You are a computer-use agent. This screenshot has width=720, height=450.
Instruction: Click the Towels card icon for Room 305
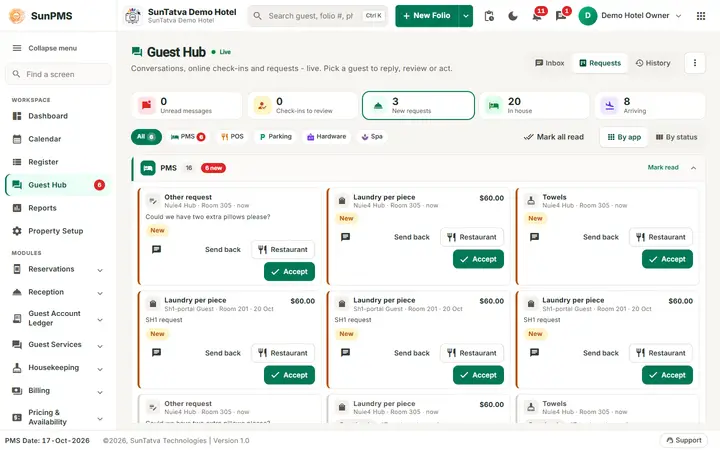coord(531,201)
